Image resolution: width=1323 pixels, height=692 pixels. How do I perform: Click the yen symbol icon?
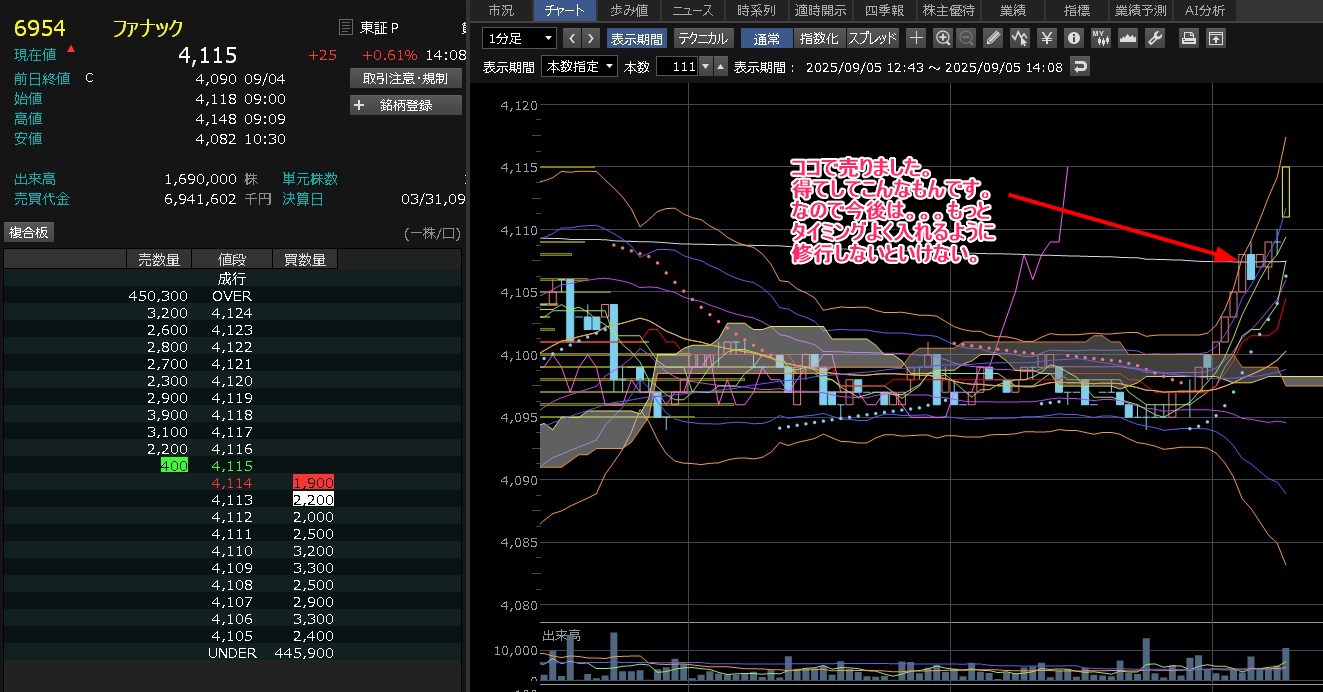[x=1047, y=38]
